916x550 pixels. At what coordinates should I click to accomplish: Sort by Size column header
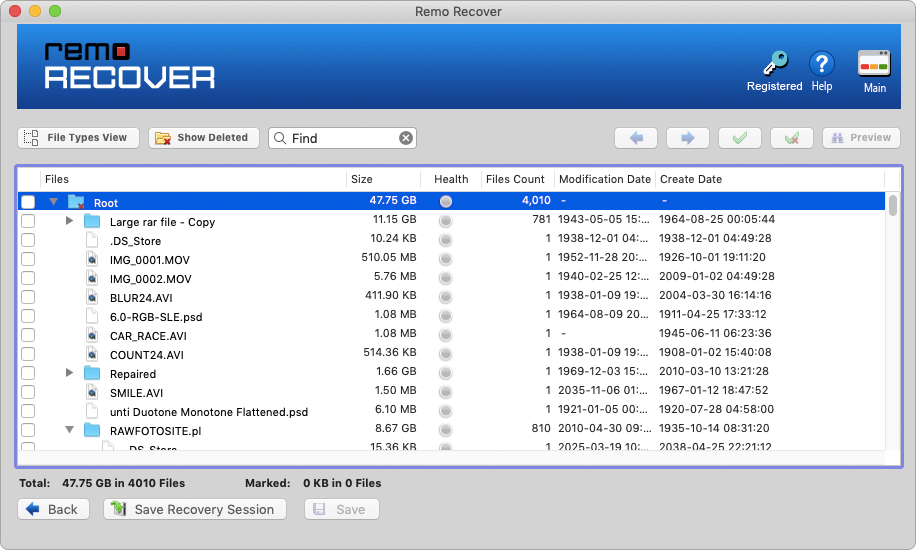click(383, 179)
